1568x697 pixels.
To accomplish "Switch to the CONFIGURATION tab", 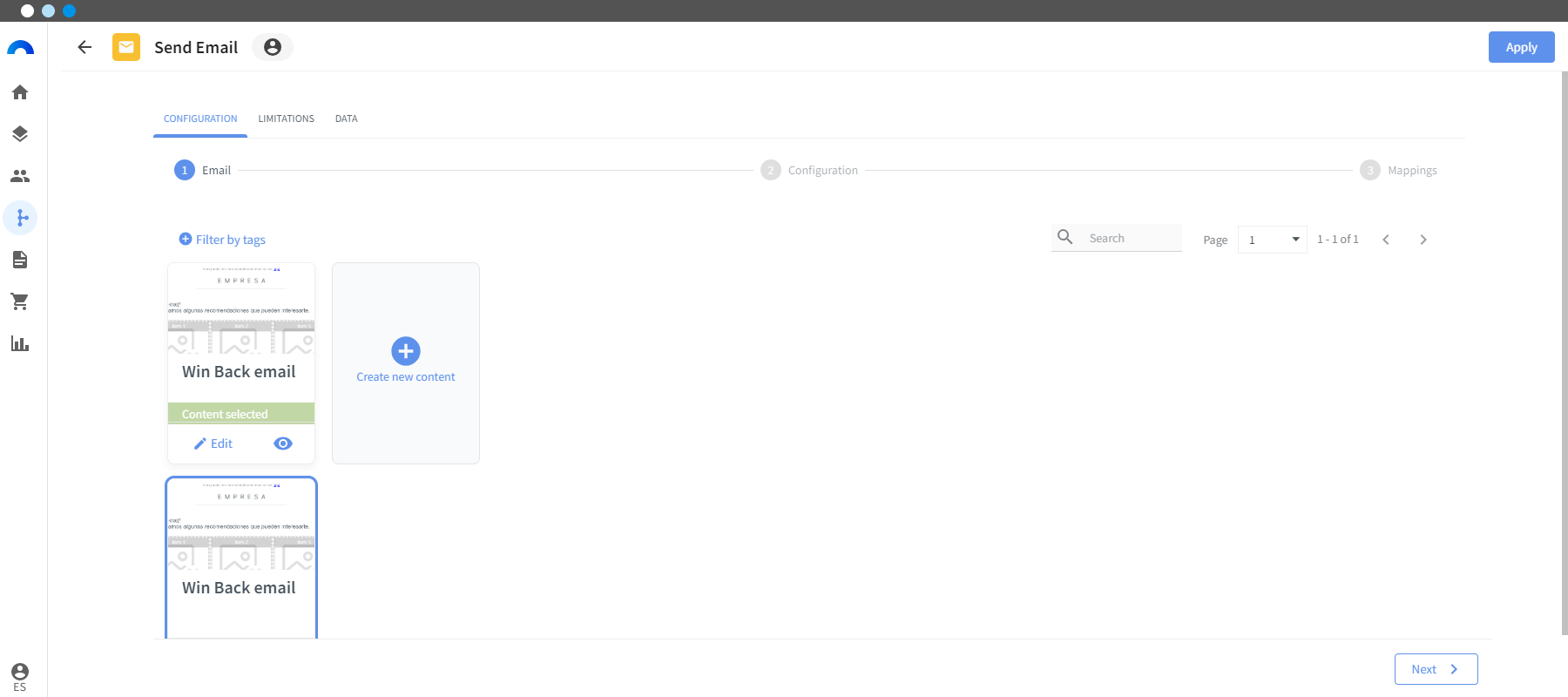I will tap(200, 118).
